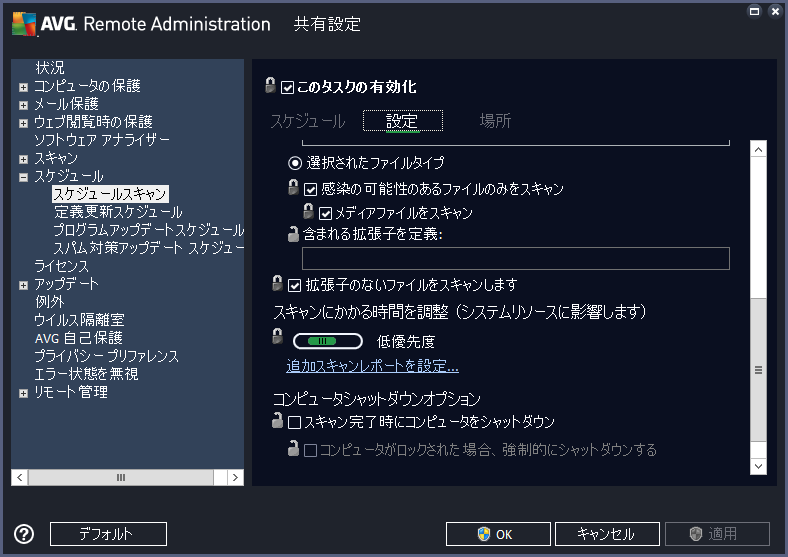The image size is (788, 557).
Task: Click the デフォルト button
Action: pyautogui.click(x=108, y=534)
